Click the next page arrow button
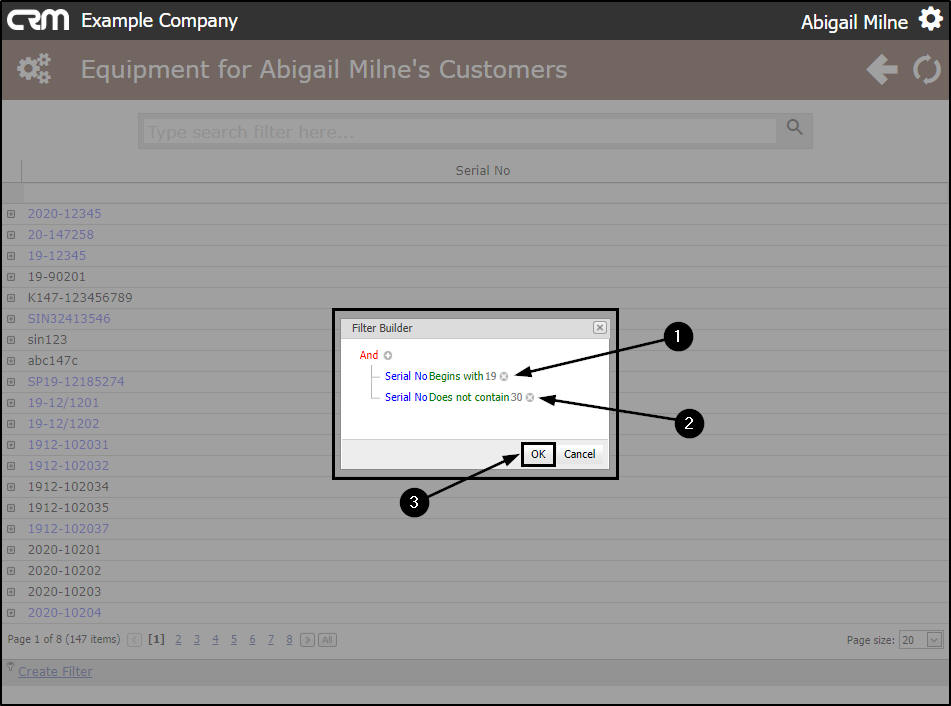This screenshot has width=951, height=706. pyautogui.click(x=307, y=640)
